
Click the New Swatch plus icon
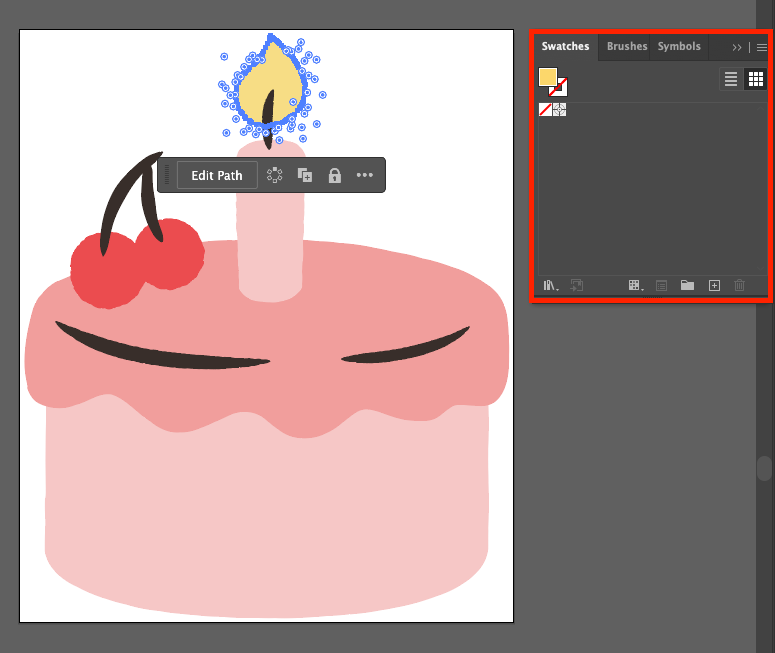[x=714, y=286]
